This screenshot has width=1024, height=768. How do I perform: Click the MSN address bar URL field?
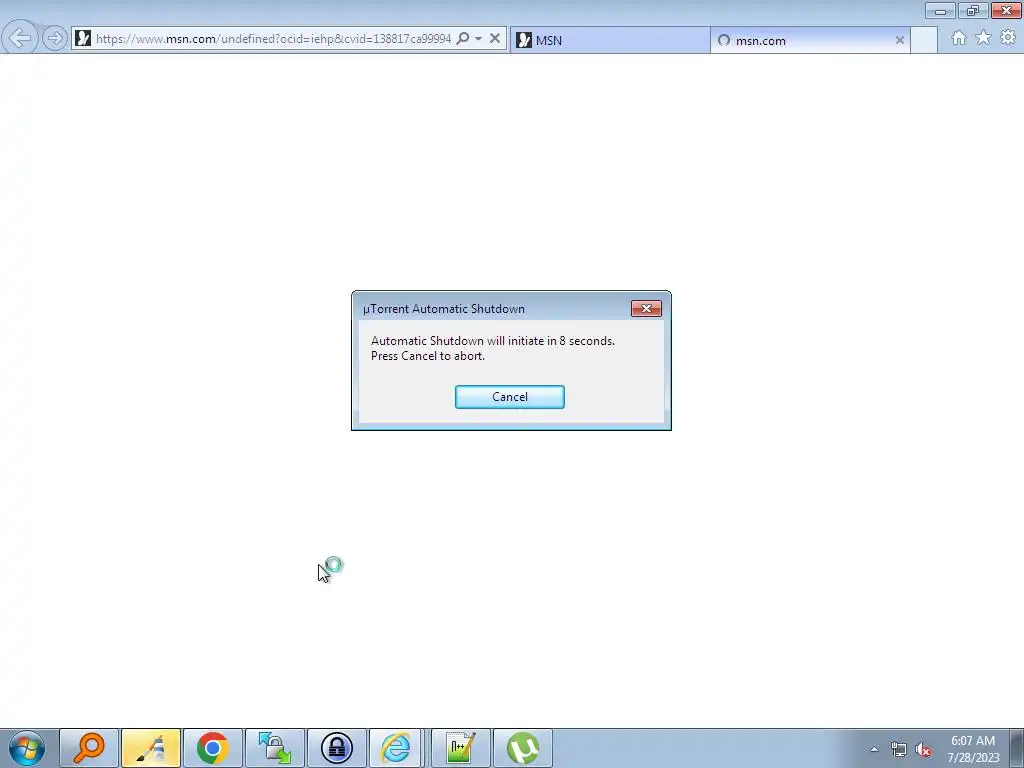pos(273,39)
